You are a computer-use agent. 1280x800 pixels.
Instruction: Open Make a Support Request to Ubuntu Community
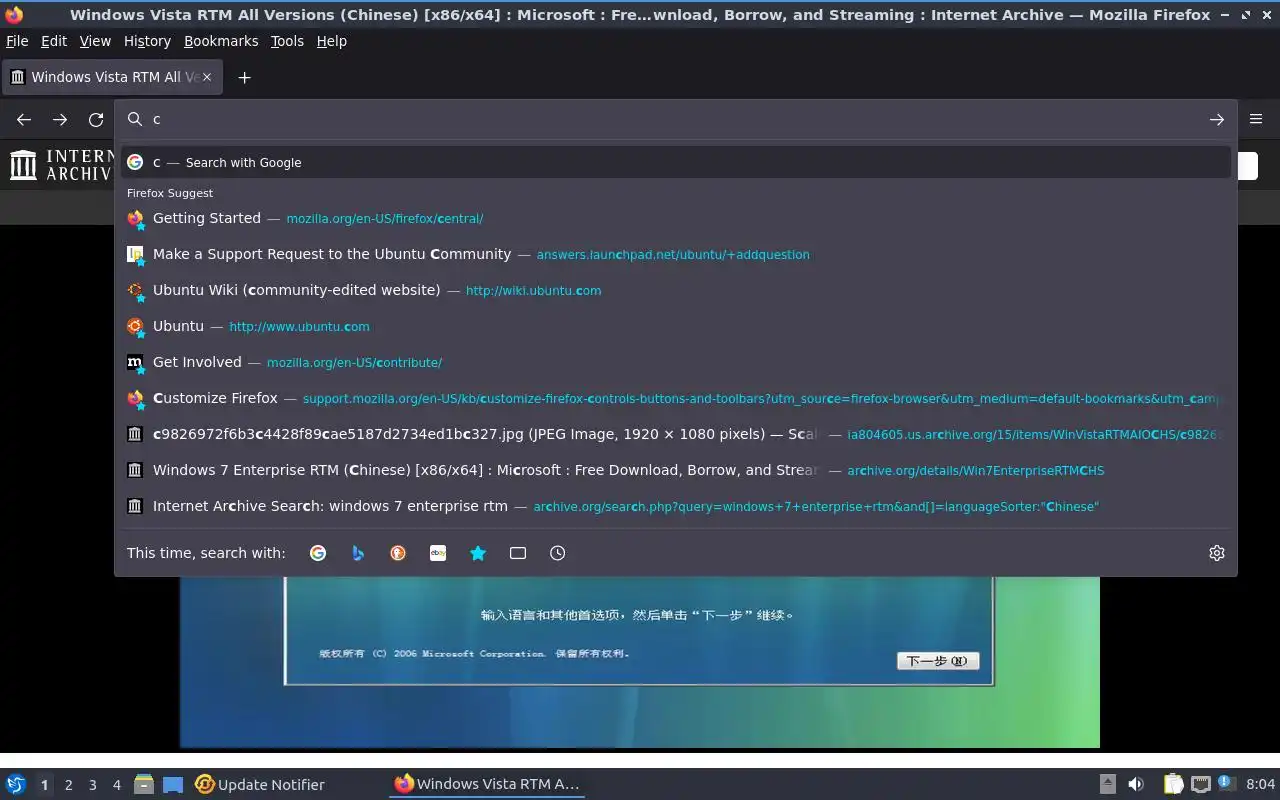point(676,254)
